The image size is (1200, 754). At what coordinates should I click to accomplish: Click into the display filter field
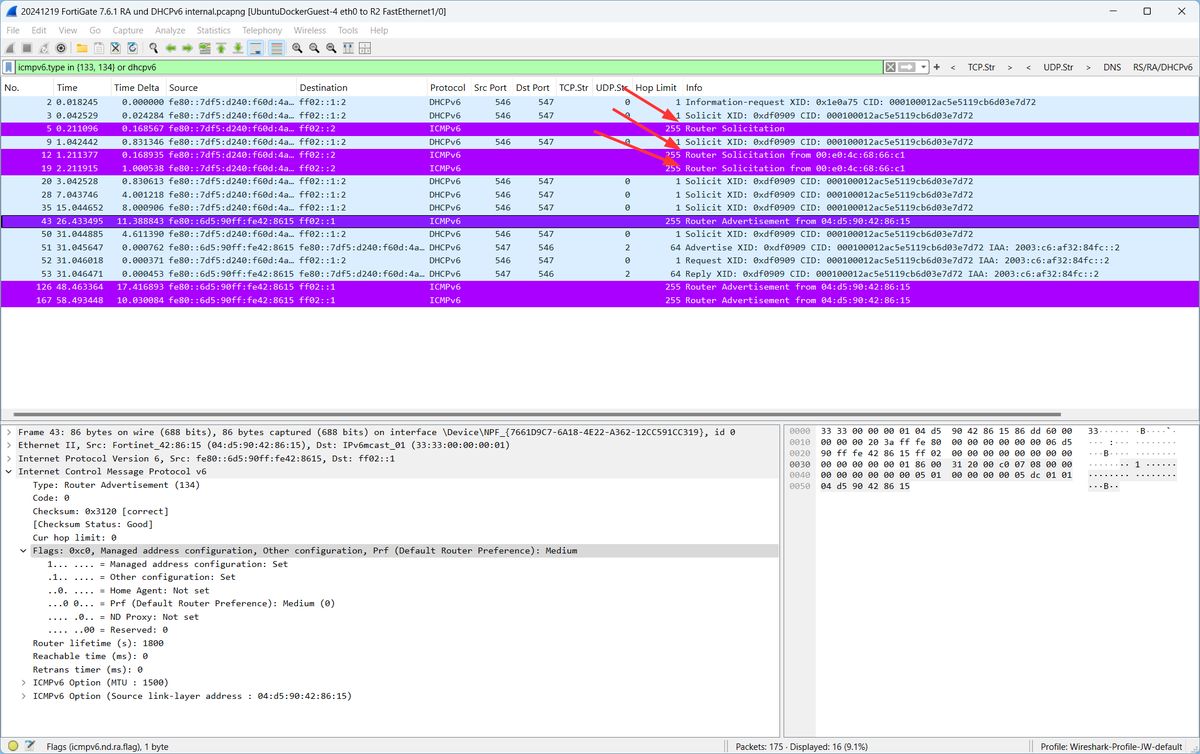448,67
